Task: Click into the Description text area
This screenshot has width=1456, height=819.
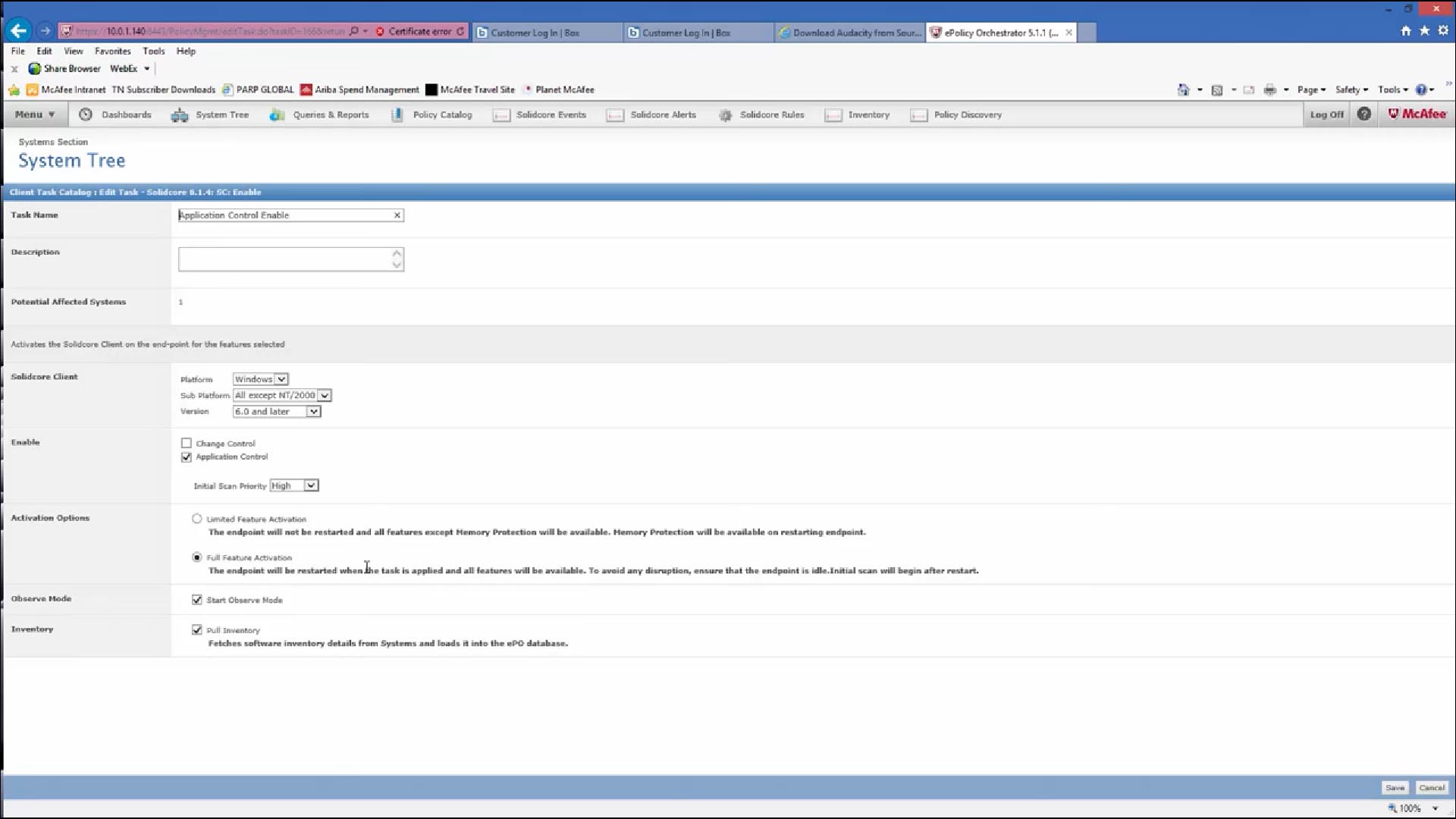Action: click(x=284, y=259)
